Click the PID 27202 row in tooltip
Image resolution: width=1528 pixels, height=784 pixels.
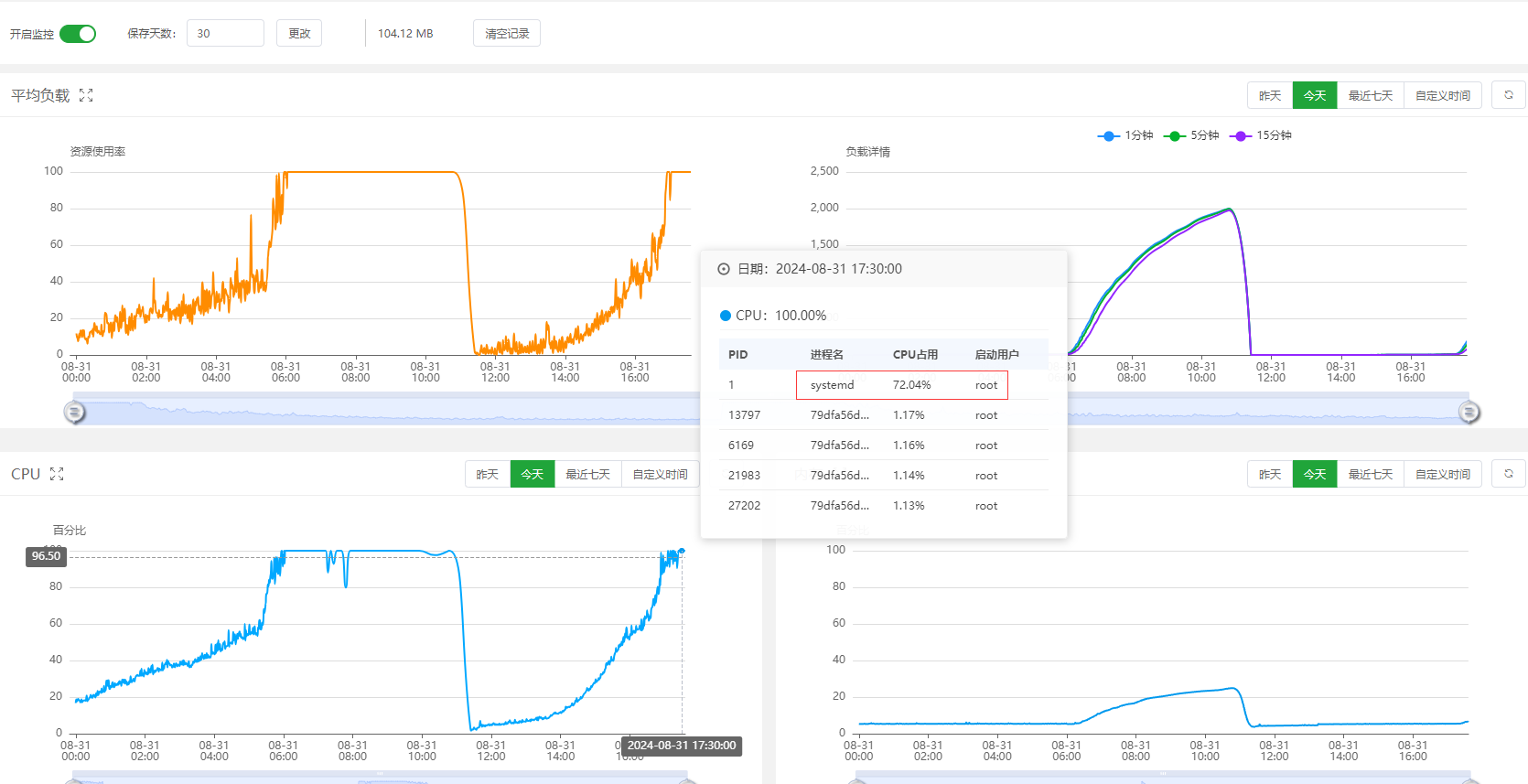(x=884, y=506)
